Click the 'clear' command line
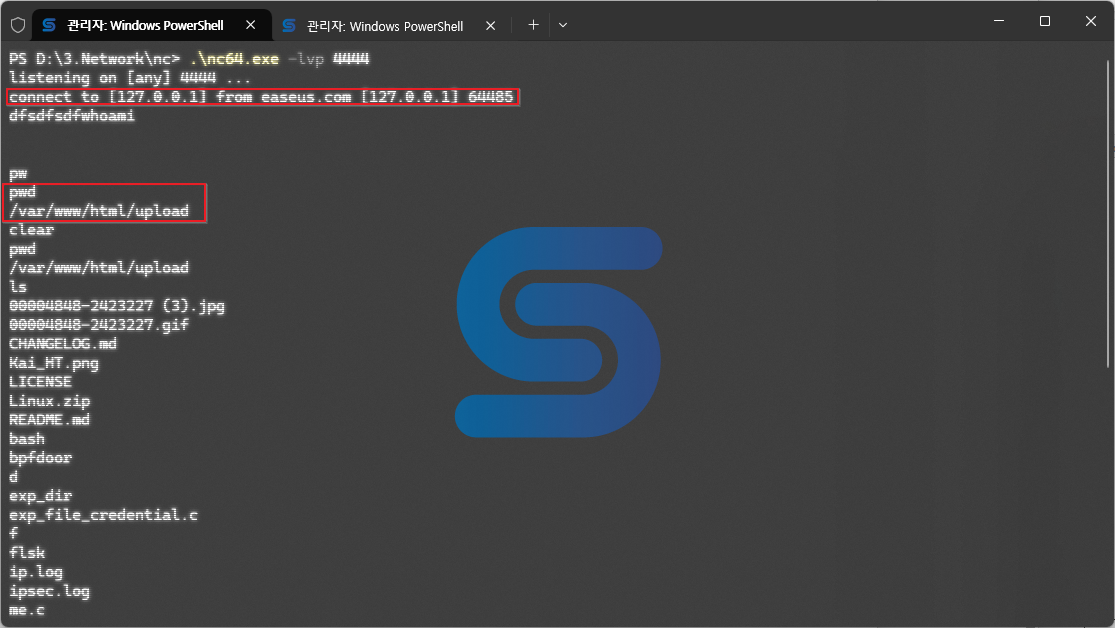The image size is (1115, 628). (x=31, y=230)
